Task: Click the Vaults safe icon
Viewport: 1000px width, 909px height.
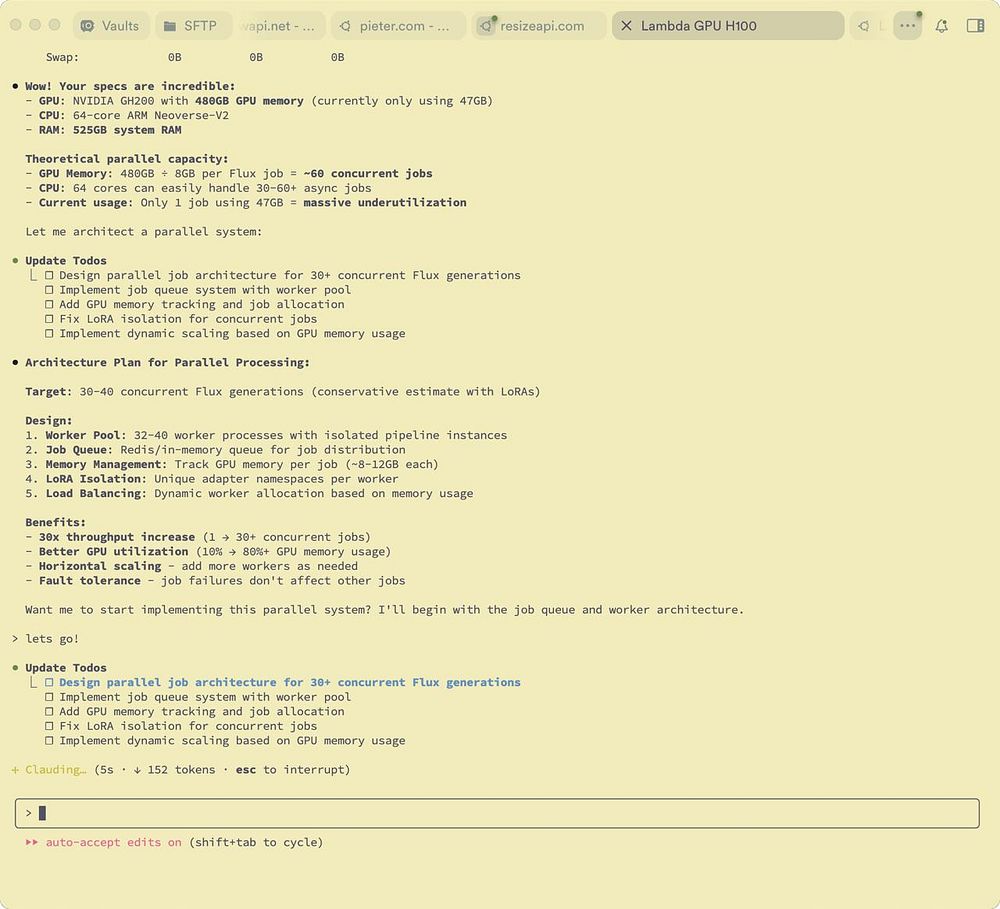Action: pyautogui.click(x=88, y=26)
